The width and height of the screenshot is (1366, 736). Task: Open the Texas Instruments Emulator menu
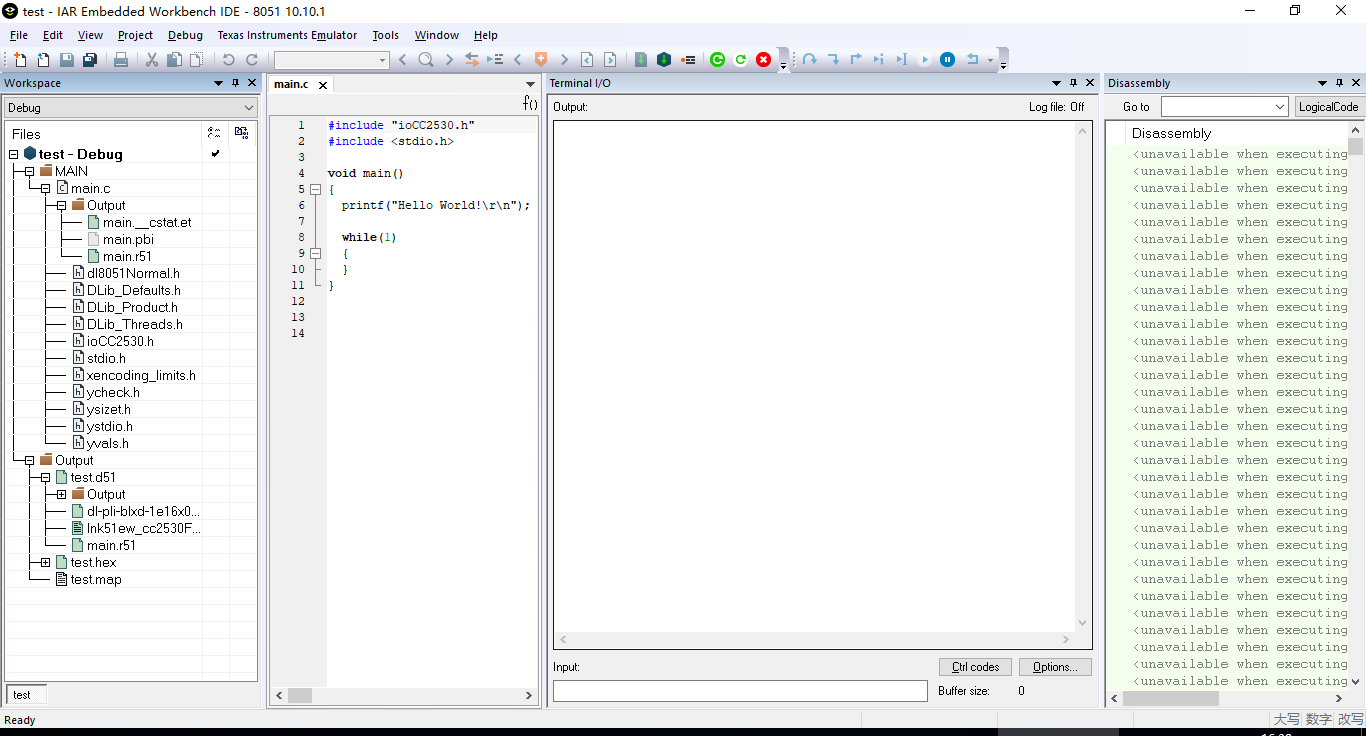tap(287, 35)
